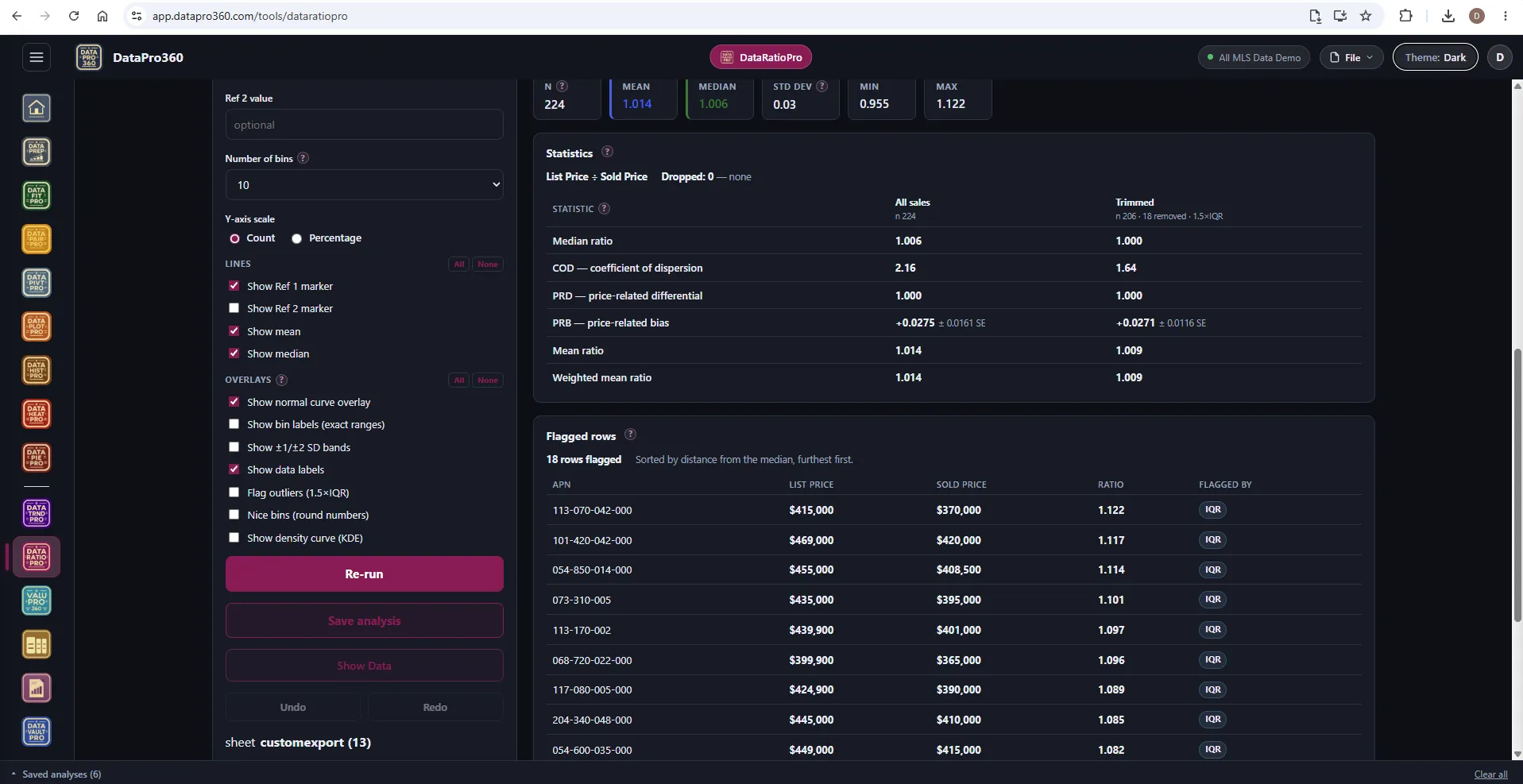Open Number of bins dropdown
The height and width of the screenshot is (784, 1523).
tap(364, 185)
